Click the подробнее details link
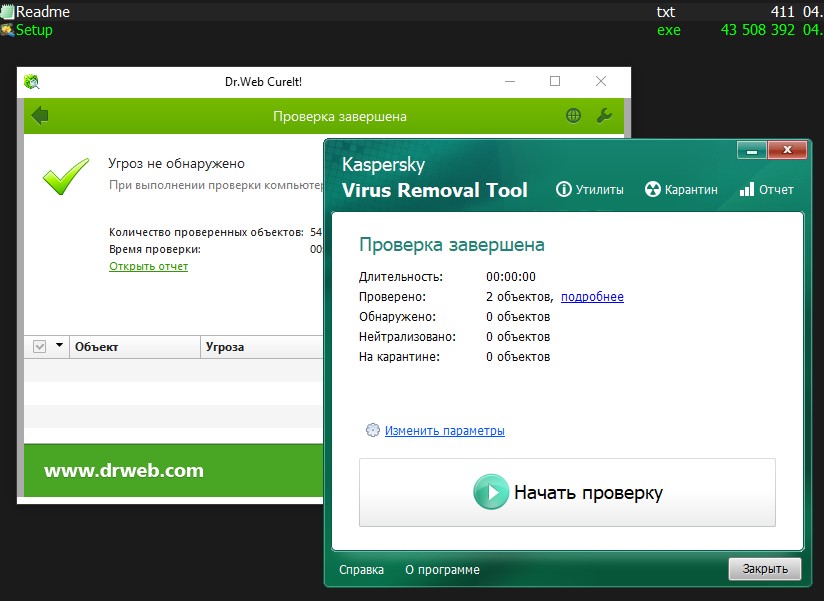 [592, 297]
